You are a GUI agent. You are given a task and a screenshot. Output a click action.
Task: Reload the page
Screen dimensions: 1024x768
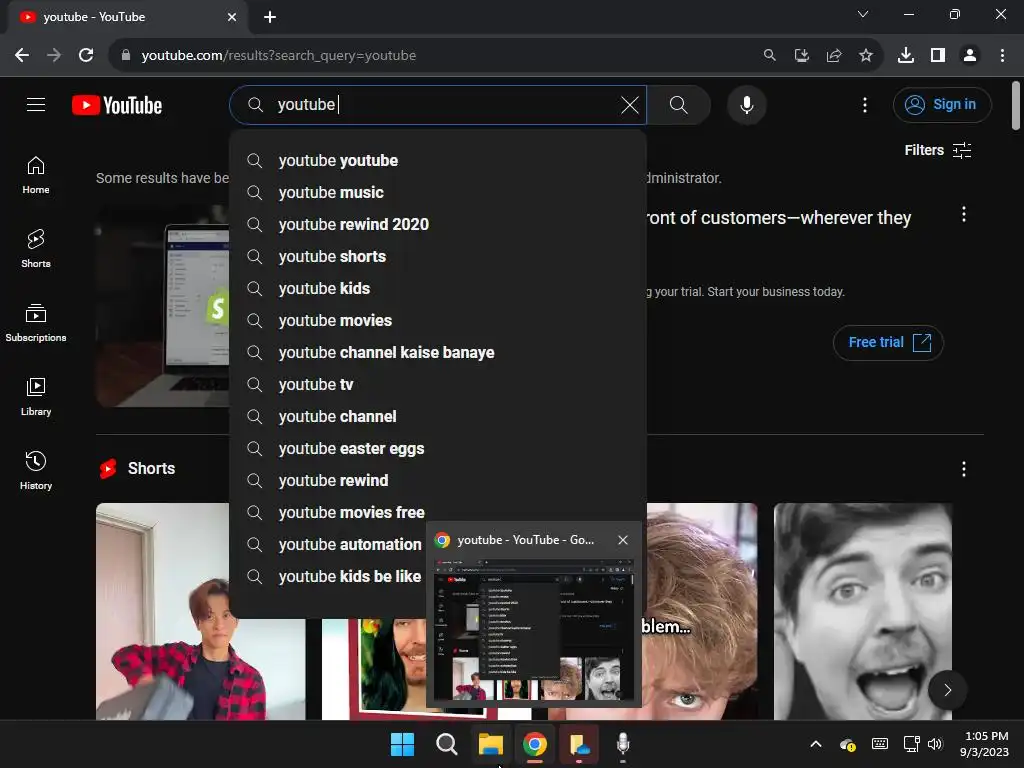(x=86, y=56)
